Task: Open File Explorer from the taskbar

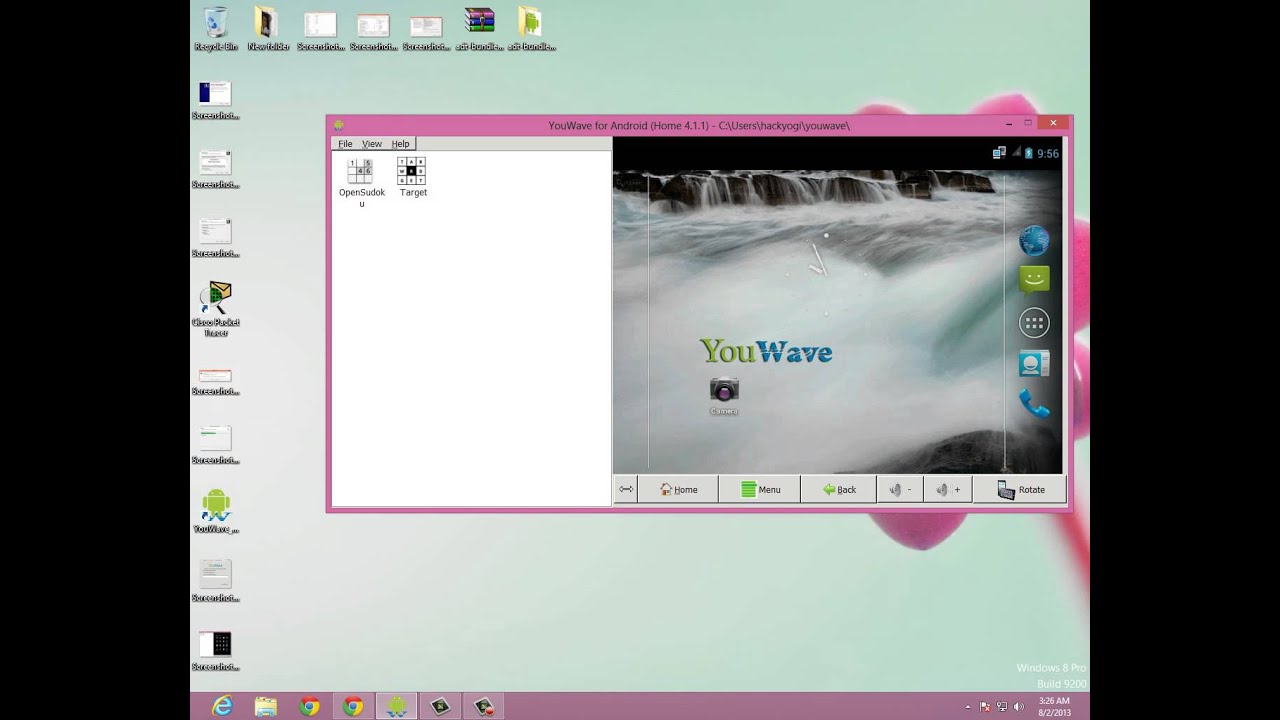Action: [x=266, y=706]
